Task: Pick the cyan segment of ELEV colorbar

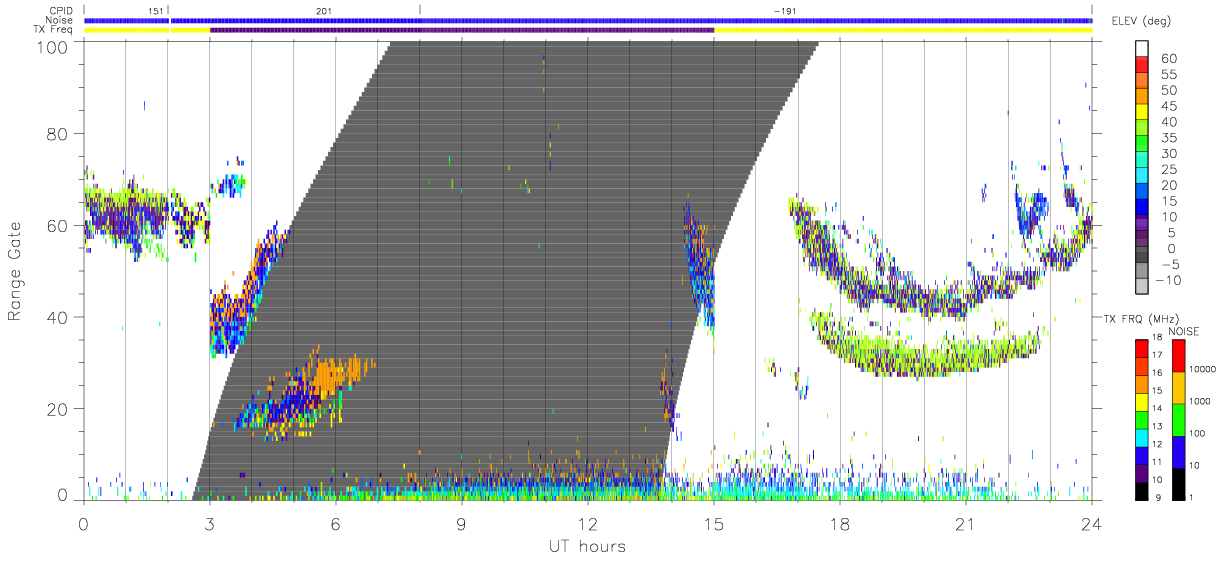Action: click(x=1142, y=177)
